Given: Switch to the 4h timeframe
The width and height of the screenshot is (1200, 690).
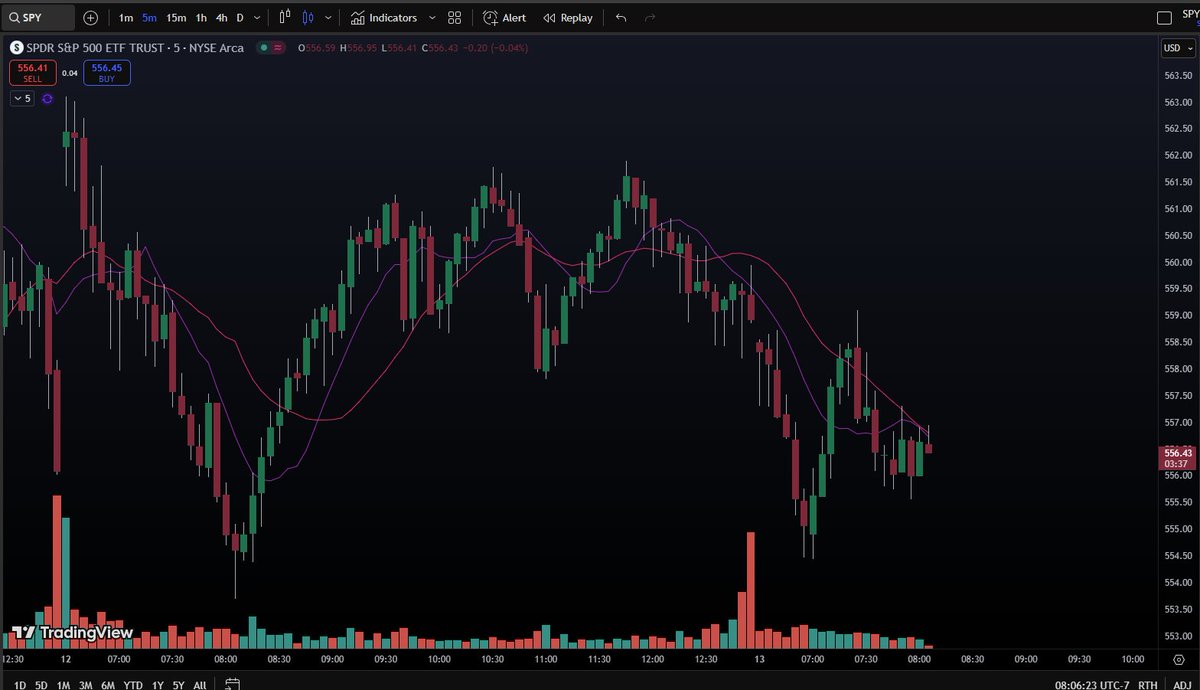Looking at the screenshot, I should tap(222, 18).
